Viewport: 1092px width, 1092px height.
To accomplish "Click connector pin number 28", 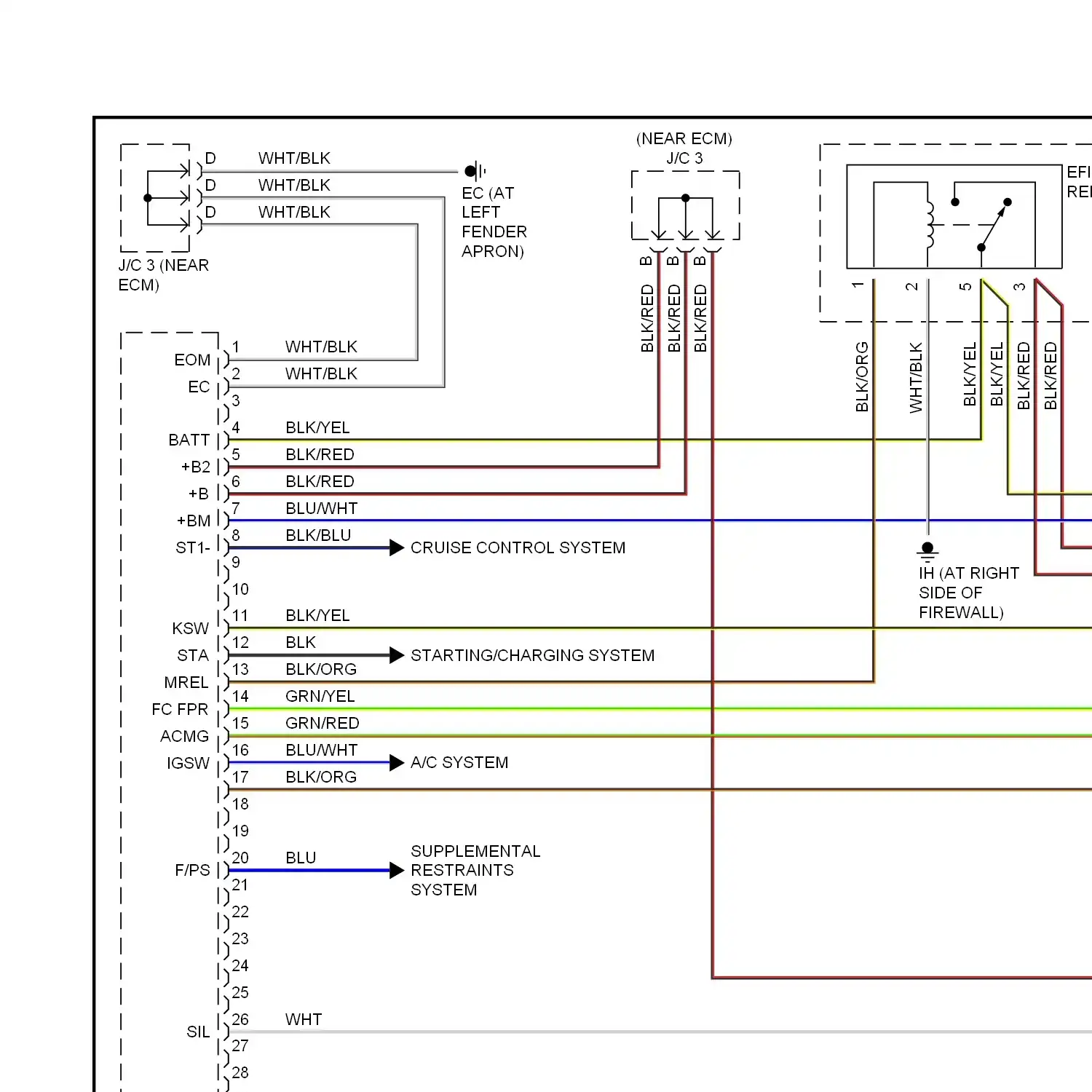I will 240,1073.
